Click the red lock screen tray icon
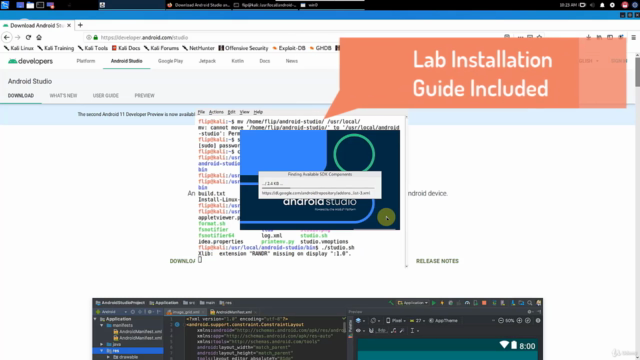This screenshot has height=360, width=640. pos(624,5)
